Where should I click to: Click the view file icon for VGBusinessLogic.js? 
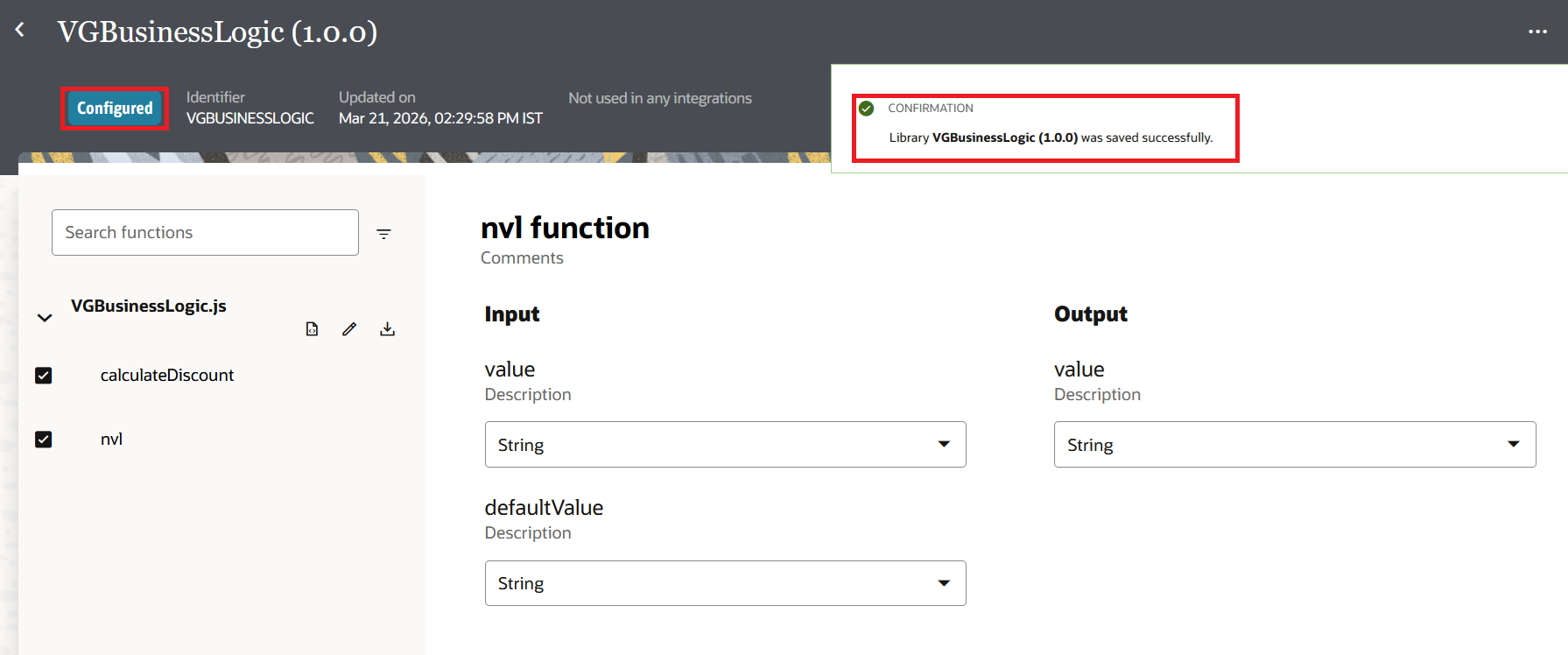coord(312,329)
